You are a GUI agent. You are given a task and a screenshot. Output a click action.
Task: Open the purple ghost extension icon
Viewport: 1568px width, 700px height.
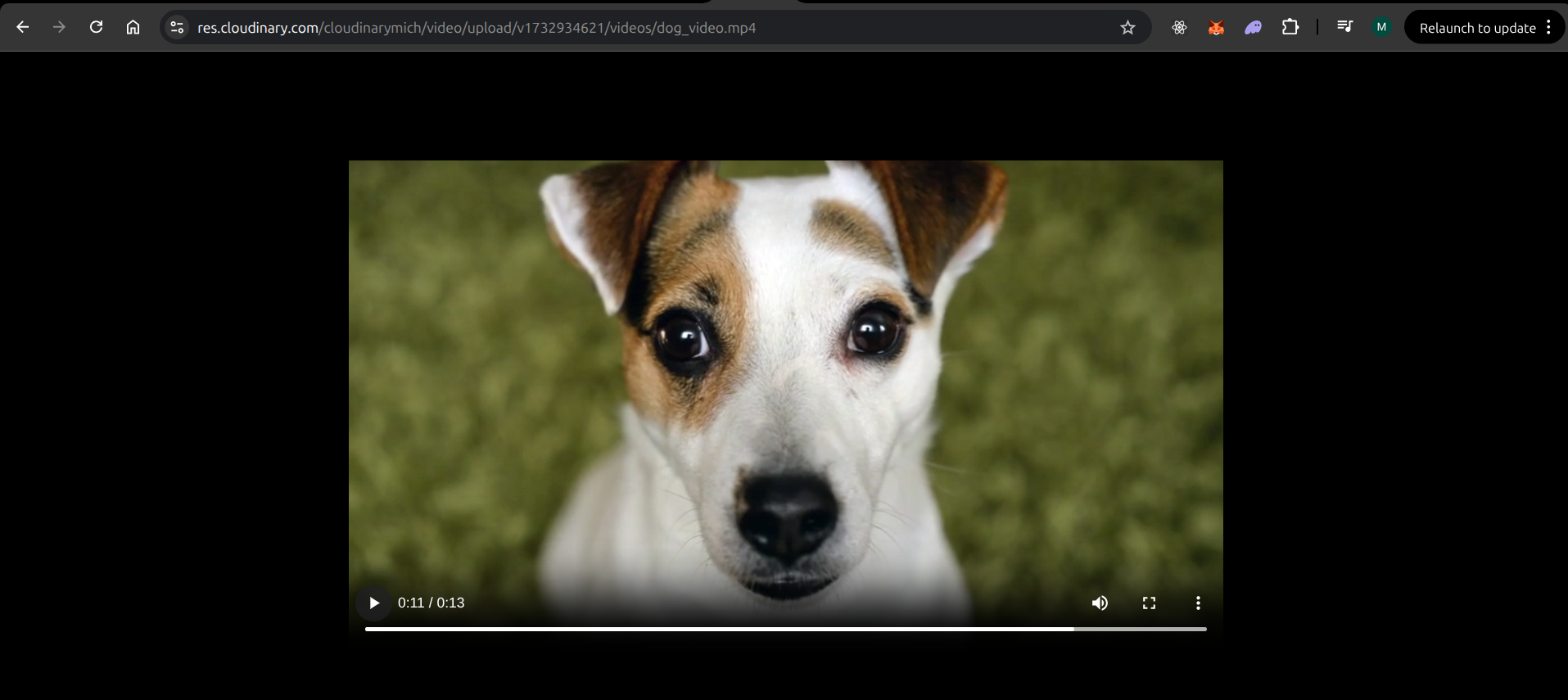click(1253, 28)
